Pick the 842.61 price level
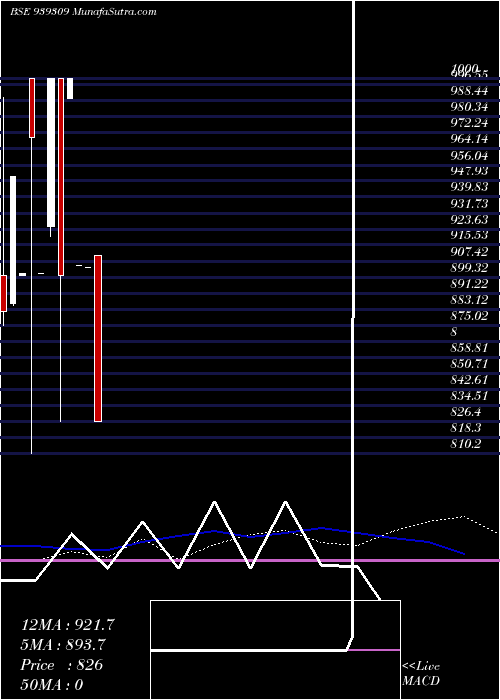The width and height of the screenshot is (500, 700). (469, 380)
